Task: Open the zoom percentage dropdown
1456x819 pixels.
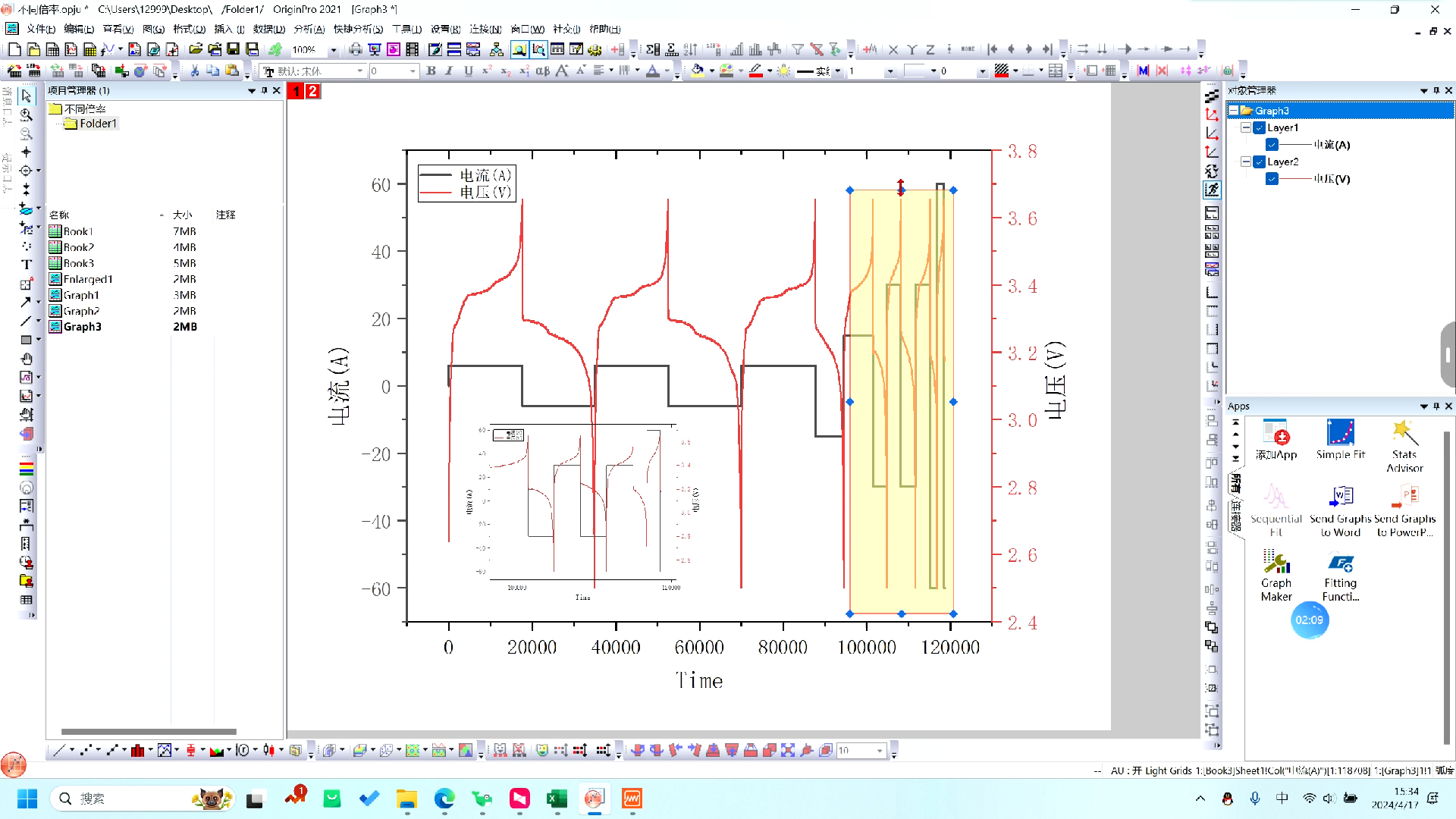Action: pyautogui.click(x=334, y=50)
